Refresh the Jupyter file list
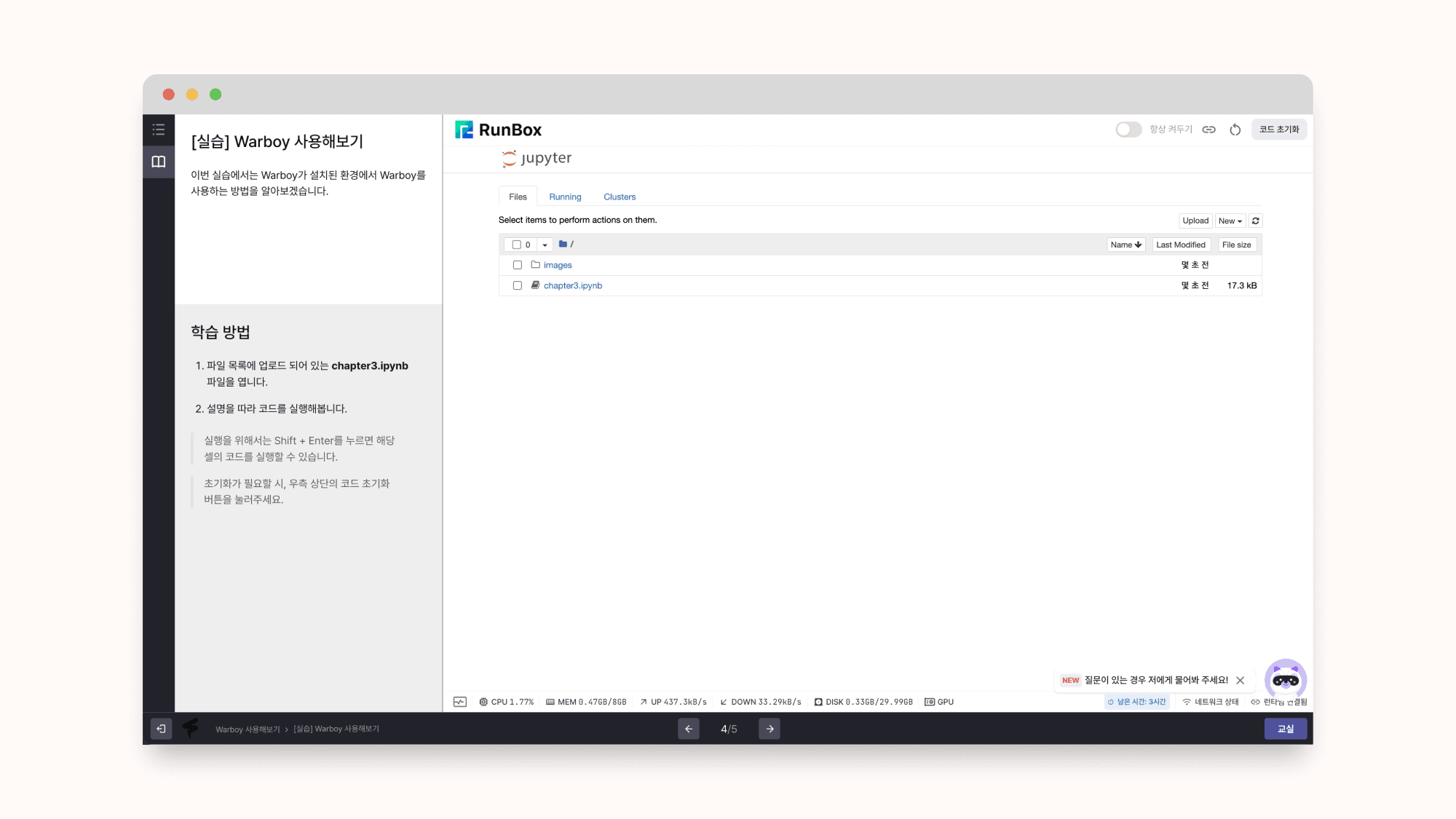 (1255, 221)
